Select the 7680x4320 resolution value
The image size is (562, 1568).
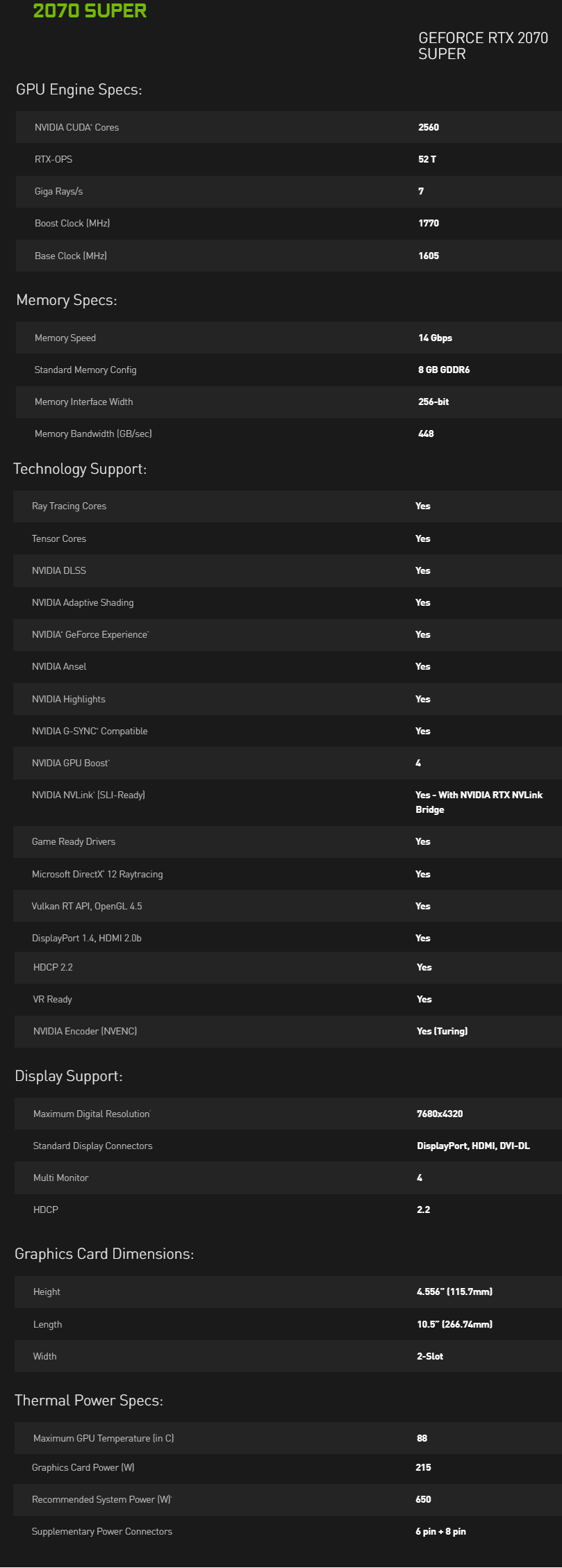pyautogui.click(x=440, y=1114)
